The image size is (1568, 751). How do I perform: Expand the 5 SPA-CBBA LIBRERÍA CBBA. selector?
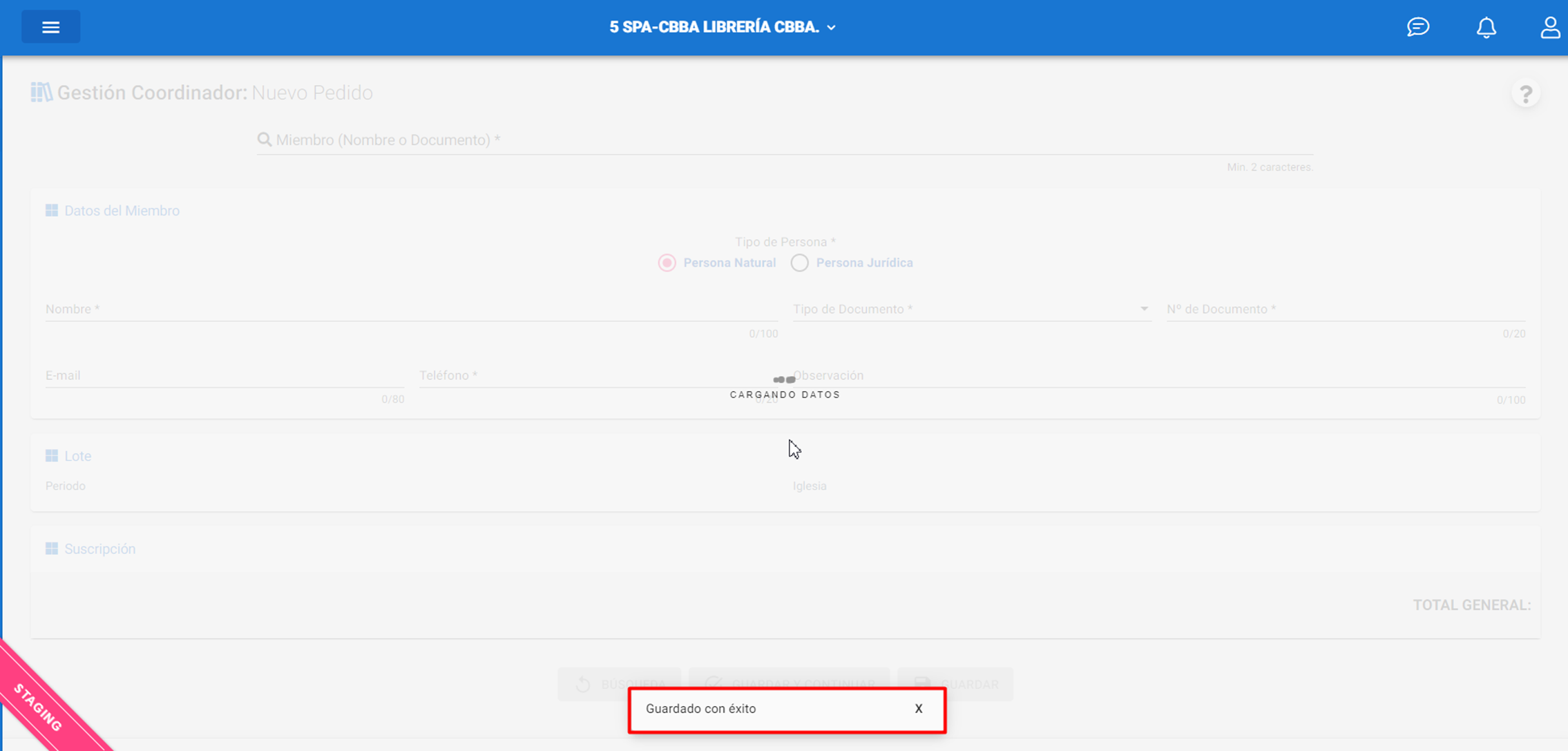(x=723, y=27)
